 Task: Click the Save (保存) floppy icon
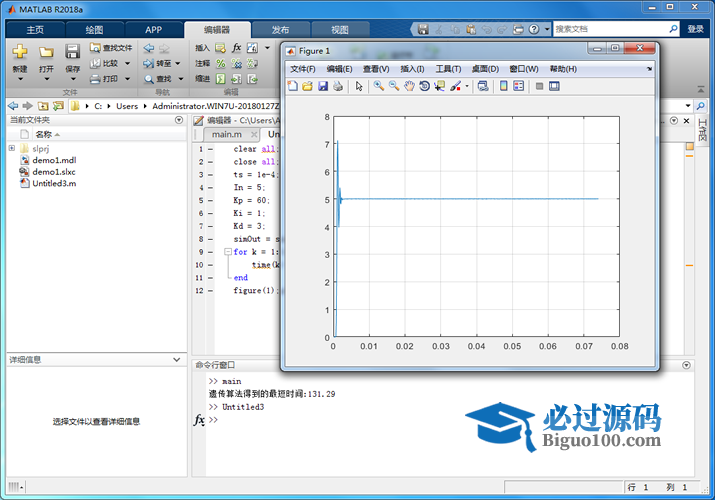coord(72,52)
